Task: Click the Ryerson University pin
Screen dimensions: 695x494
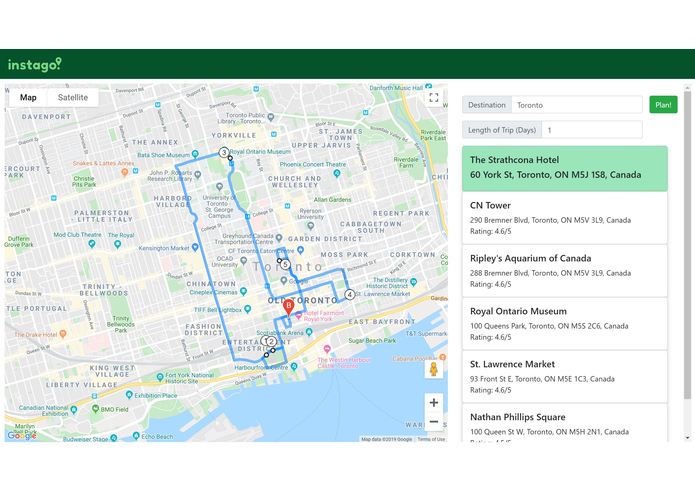Action: [311, 226]
